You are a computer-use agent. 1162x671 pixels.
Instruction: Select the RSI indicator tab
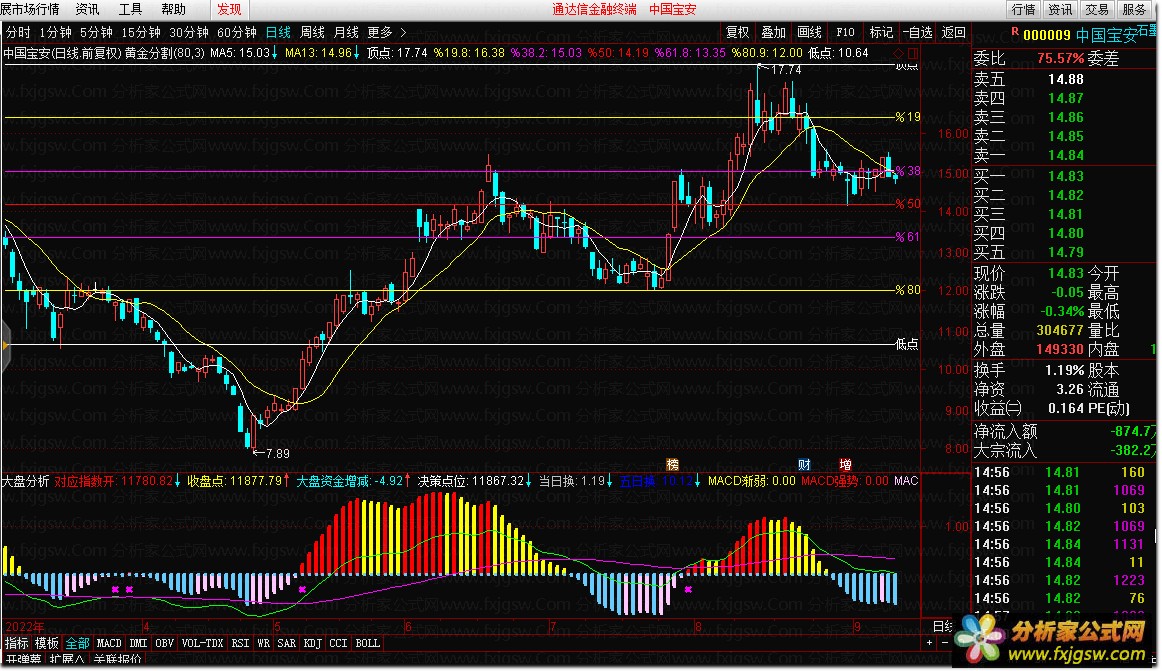point(240,643)
